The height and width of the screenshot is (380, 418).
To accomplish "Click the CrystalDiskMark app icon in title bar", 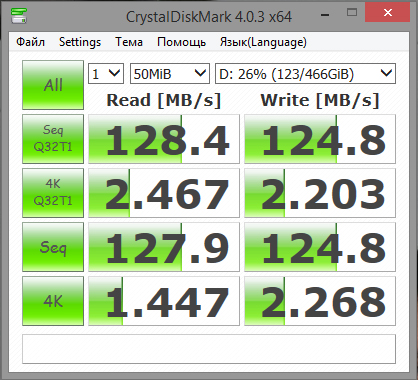I will pos(19,15).
